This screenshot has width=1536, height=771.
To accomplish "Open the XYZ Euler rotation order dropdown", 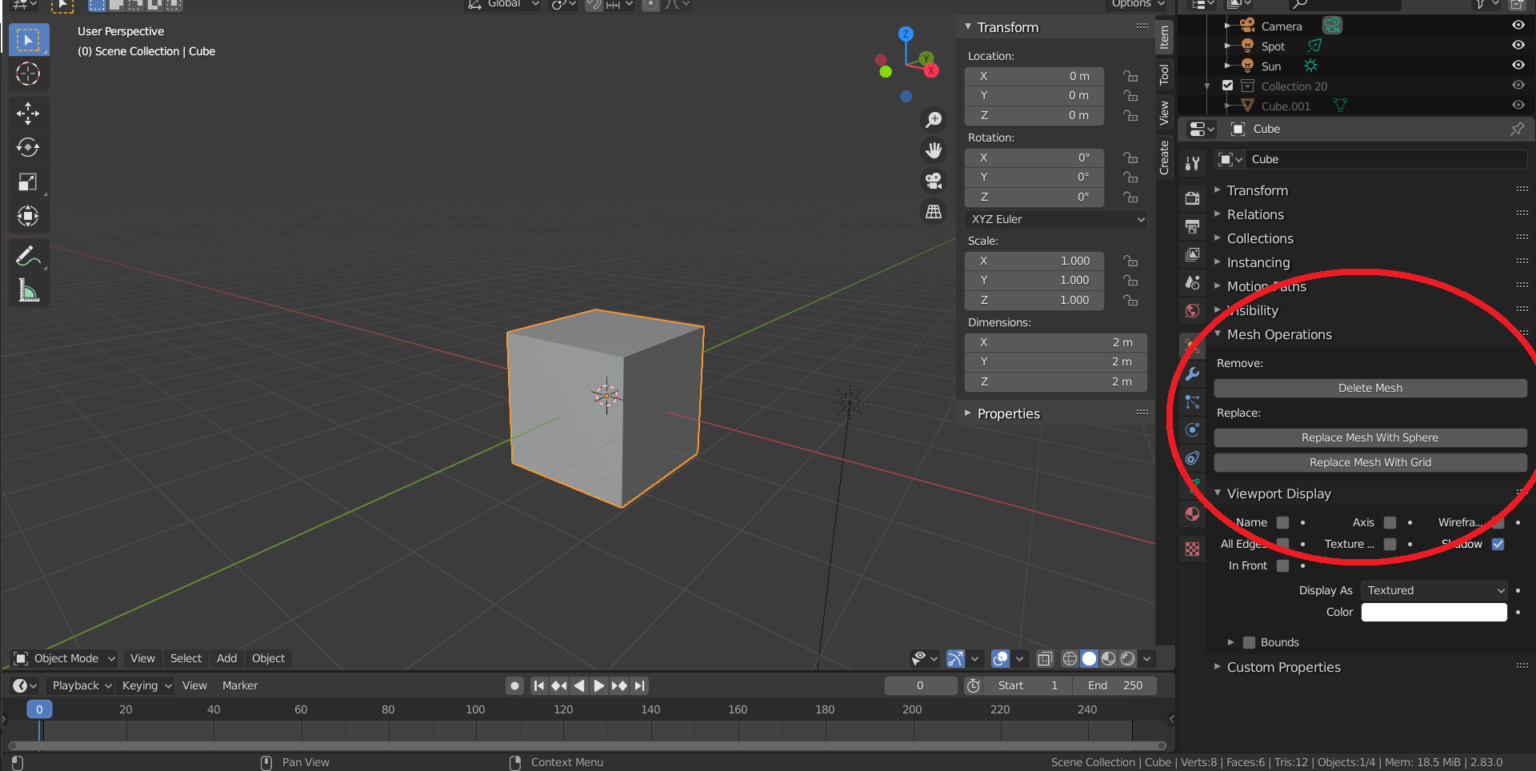I will [1055, 219].
